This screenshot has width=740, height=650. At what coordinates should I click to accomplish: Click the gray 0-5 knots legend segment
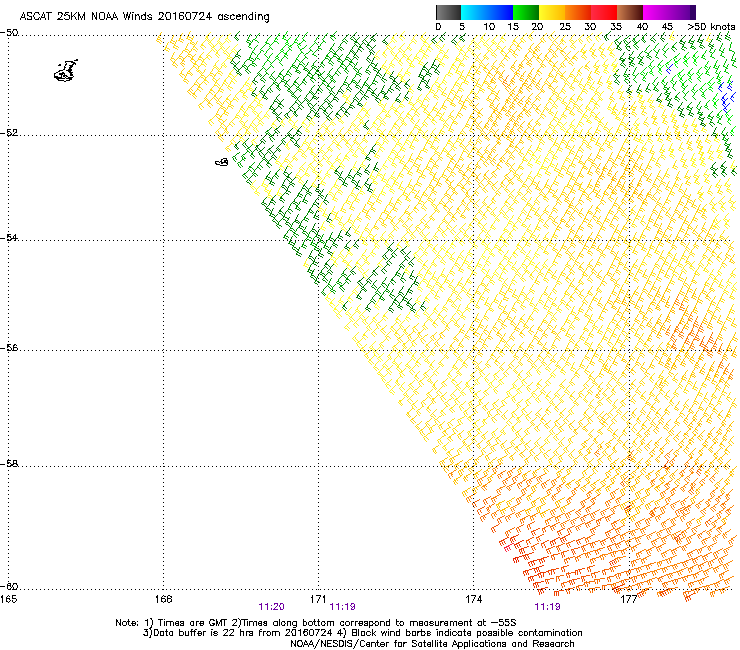(448, 12)
